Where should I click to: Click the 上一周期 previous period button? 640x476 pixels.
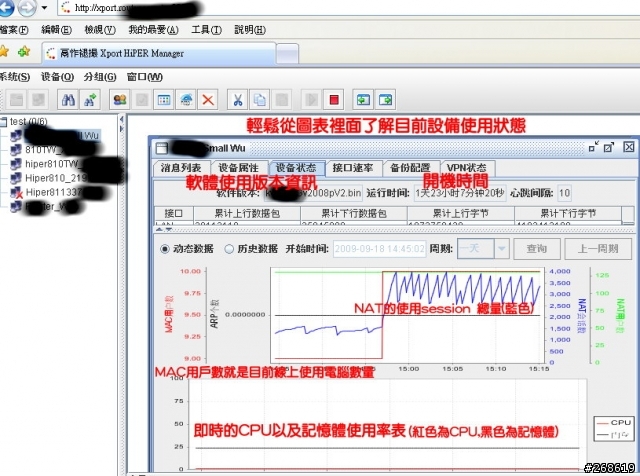[x=598, y=249]
